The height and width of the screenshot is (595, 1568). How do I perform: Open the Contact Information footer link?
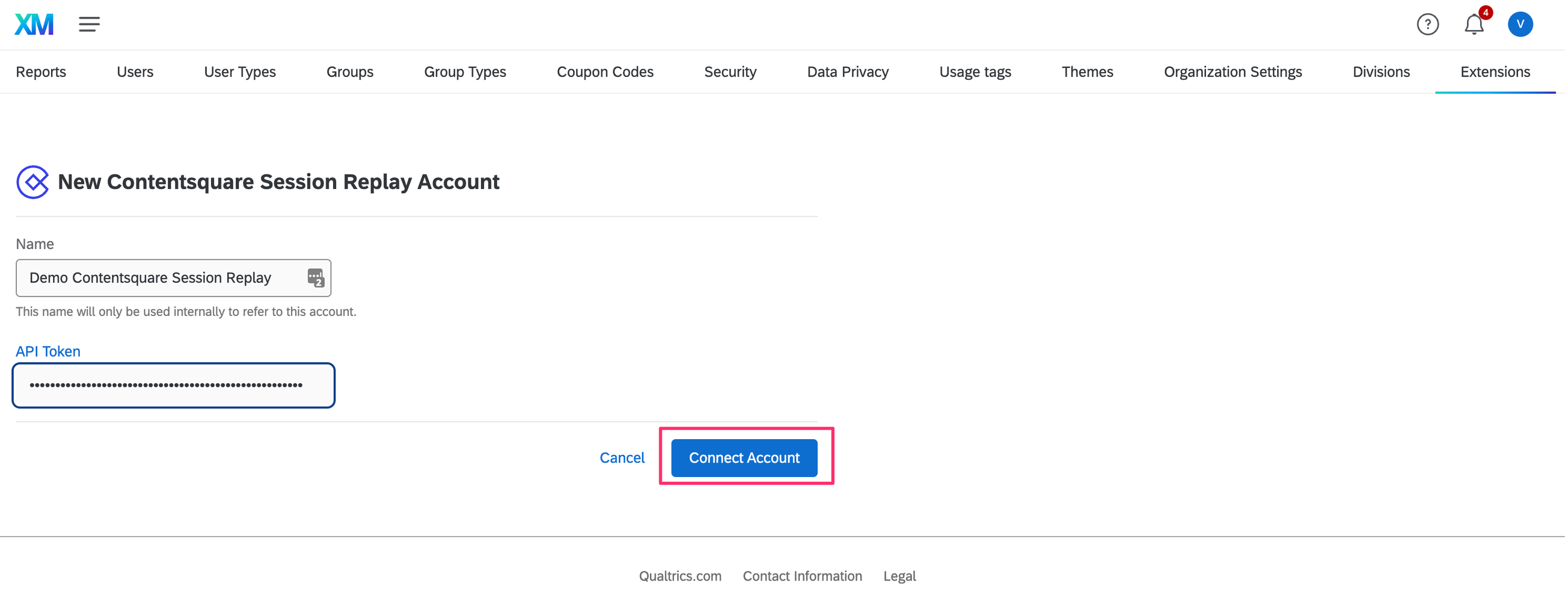(802, 576)
